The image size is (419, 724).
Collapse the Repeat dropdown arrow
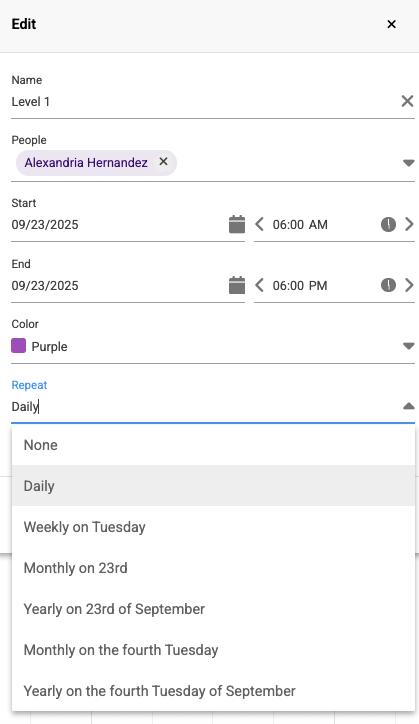tap(408, 406)
